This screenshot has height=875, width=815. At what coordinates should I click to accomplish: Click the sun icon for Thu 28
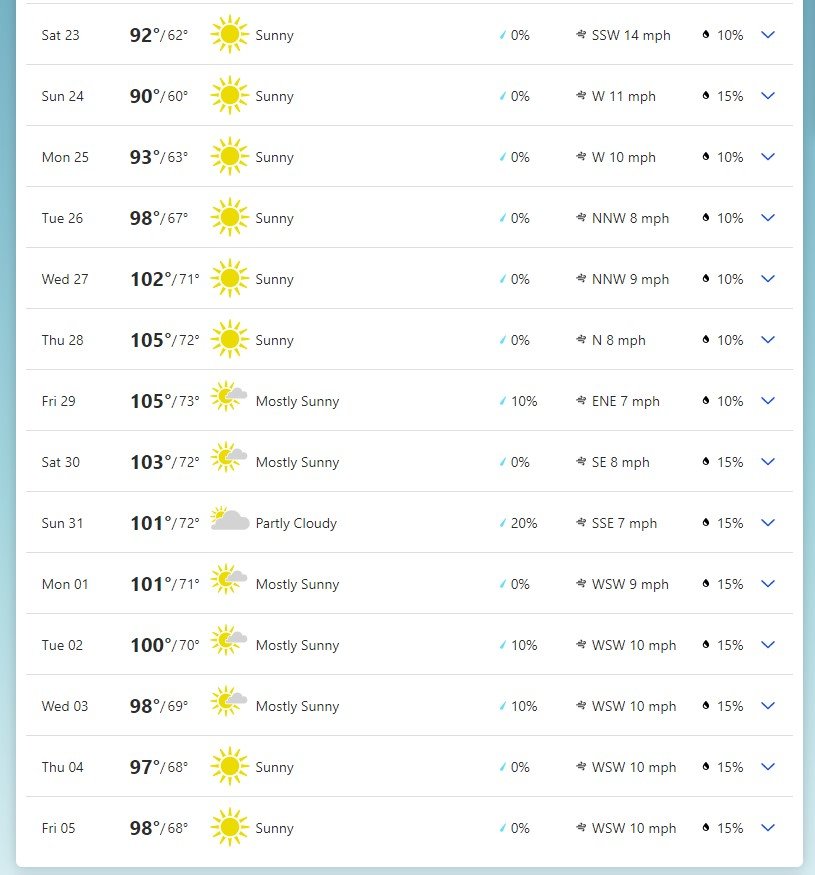point(229,339)
